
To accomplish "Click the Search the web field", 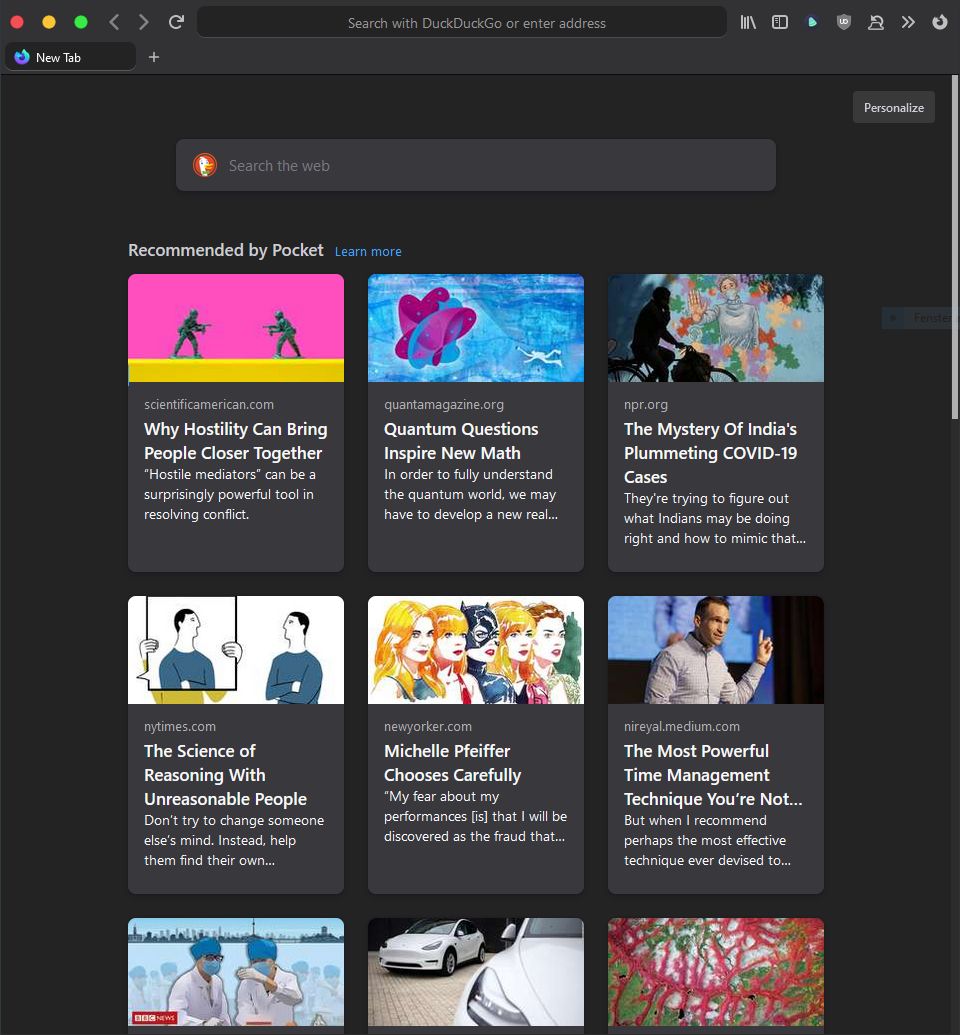I will [476, 165].
